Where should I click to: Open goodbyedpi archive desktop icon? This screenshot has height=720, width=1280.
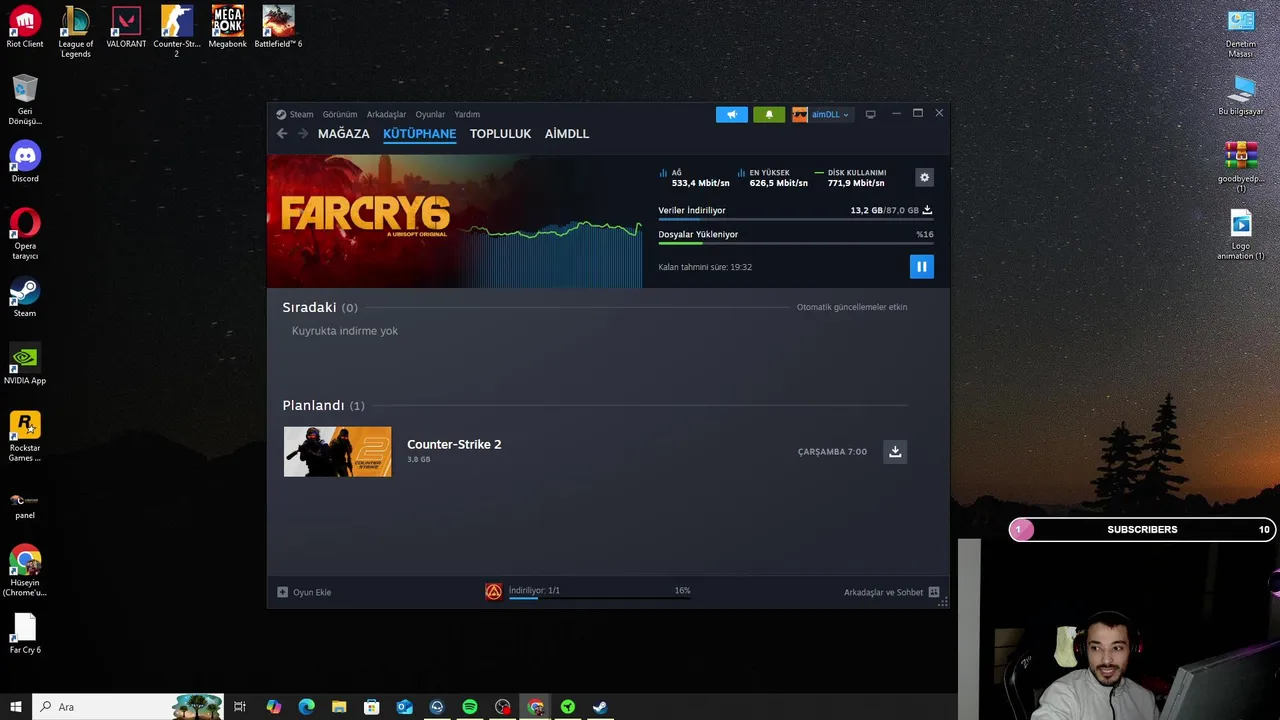point(1241,167)
